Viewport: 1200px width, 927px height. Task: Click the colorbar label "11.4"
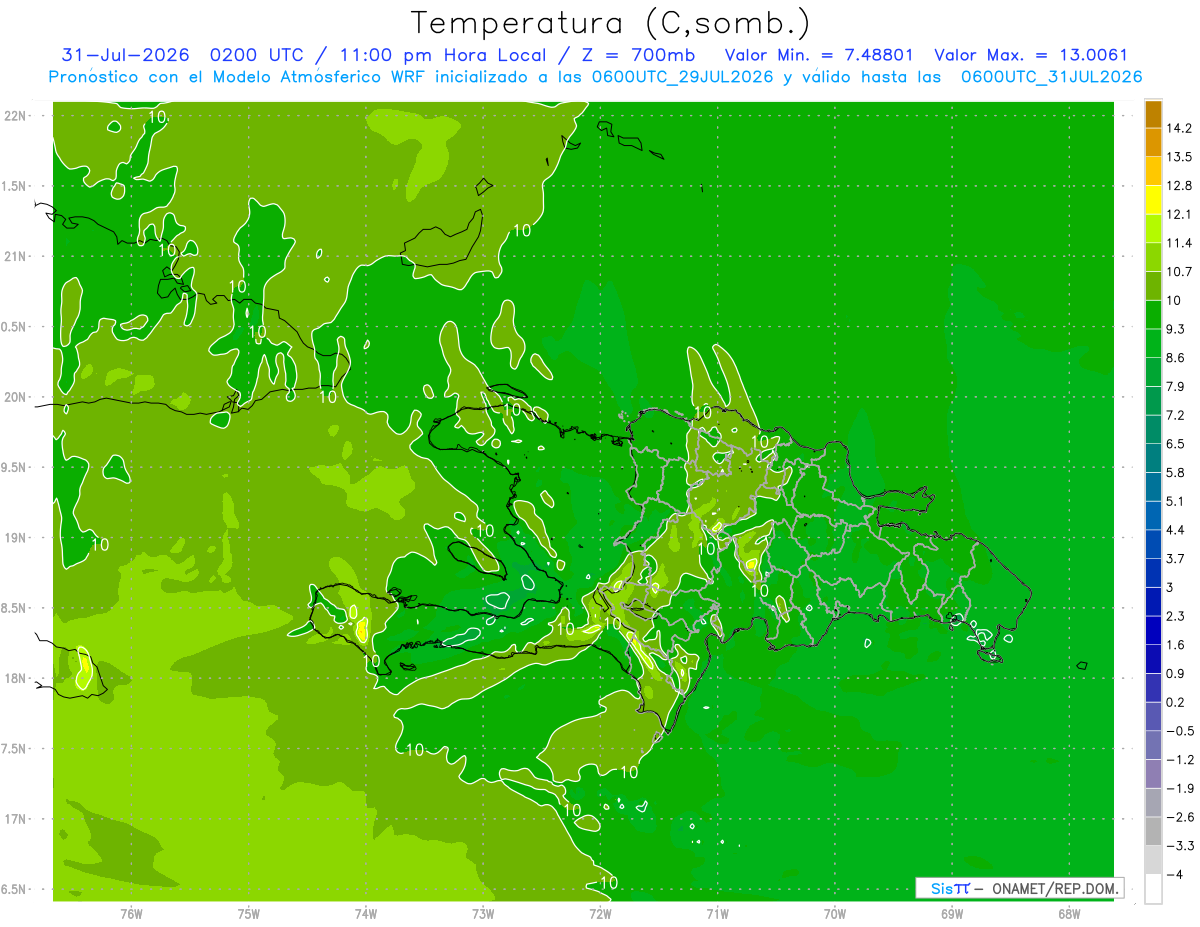tap(1180, 243)
